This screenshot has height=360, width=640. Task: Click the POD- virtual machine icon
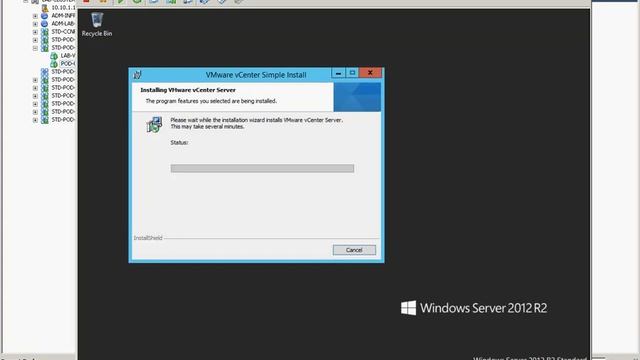pyautogui.click(x=54, y=64)
